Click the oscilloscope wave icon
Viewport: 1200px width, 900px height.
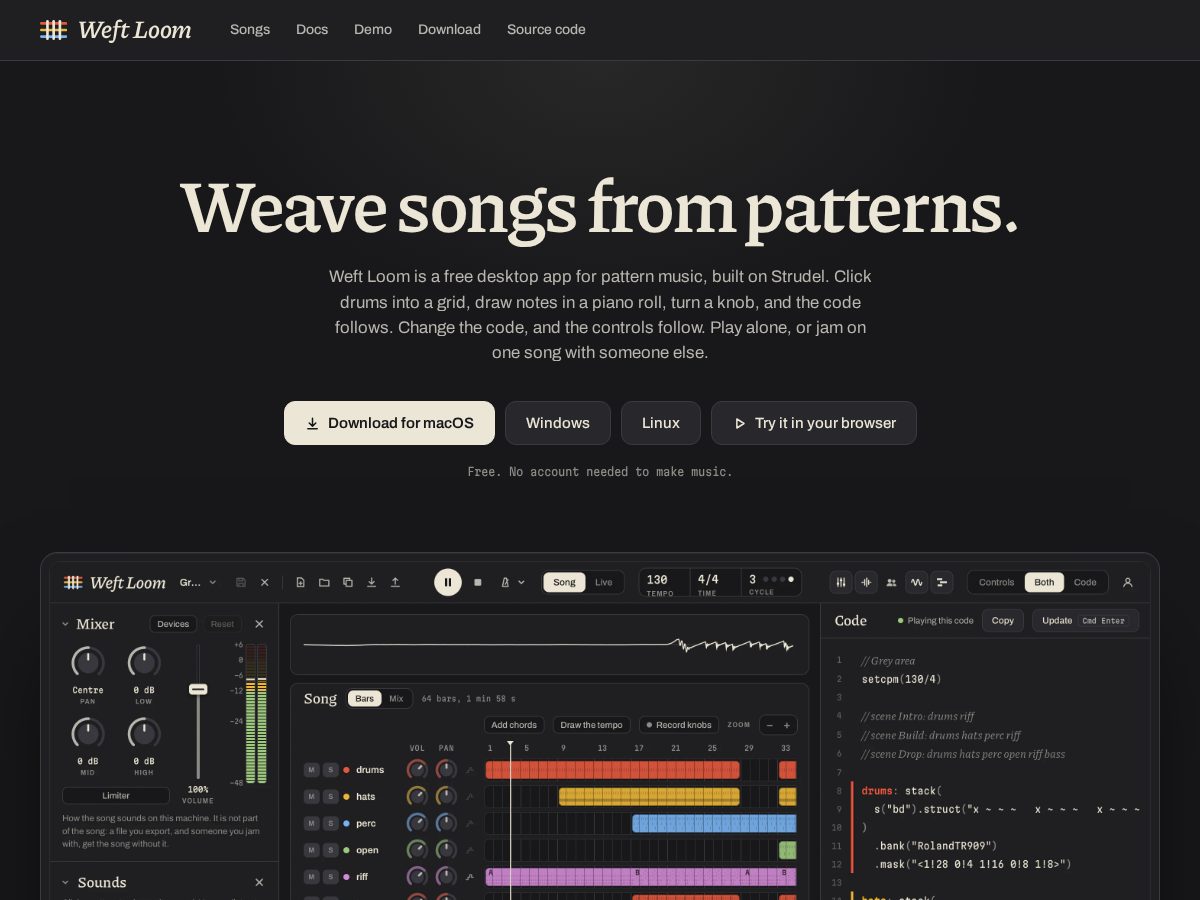[x=917, y=582]
